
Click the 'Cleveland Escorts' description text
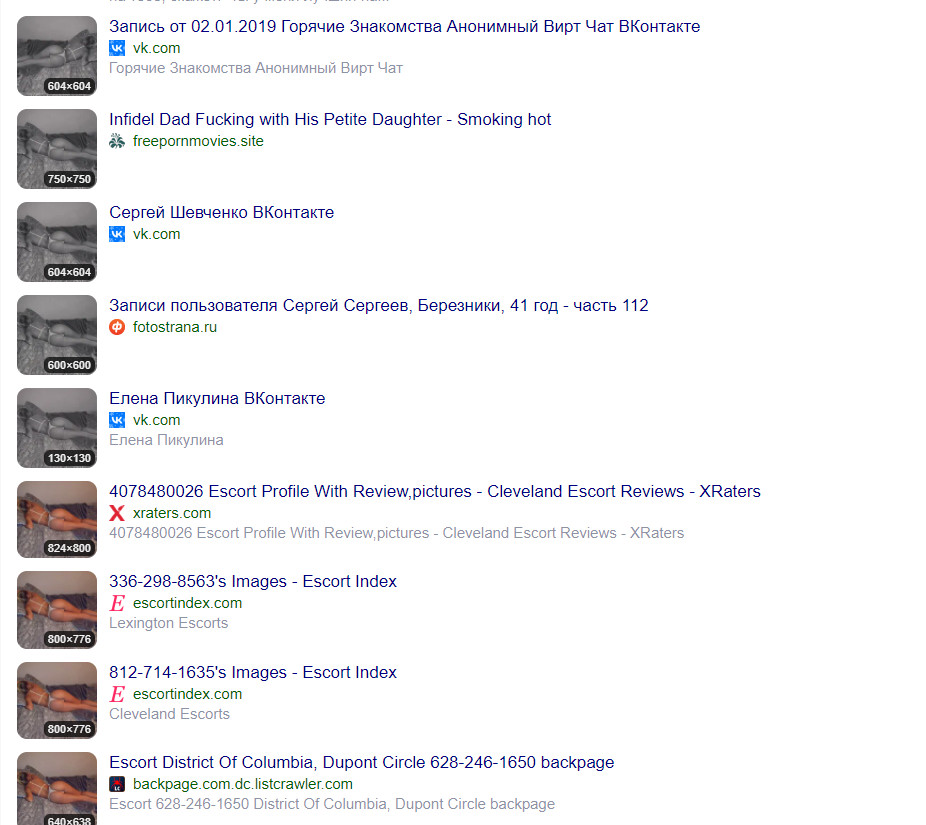click(x=169, y=714)
